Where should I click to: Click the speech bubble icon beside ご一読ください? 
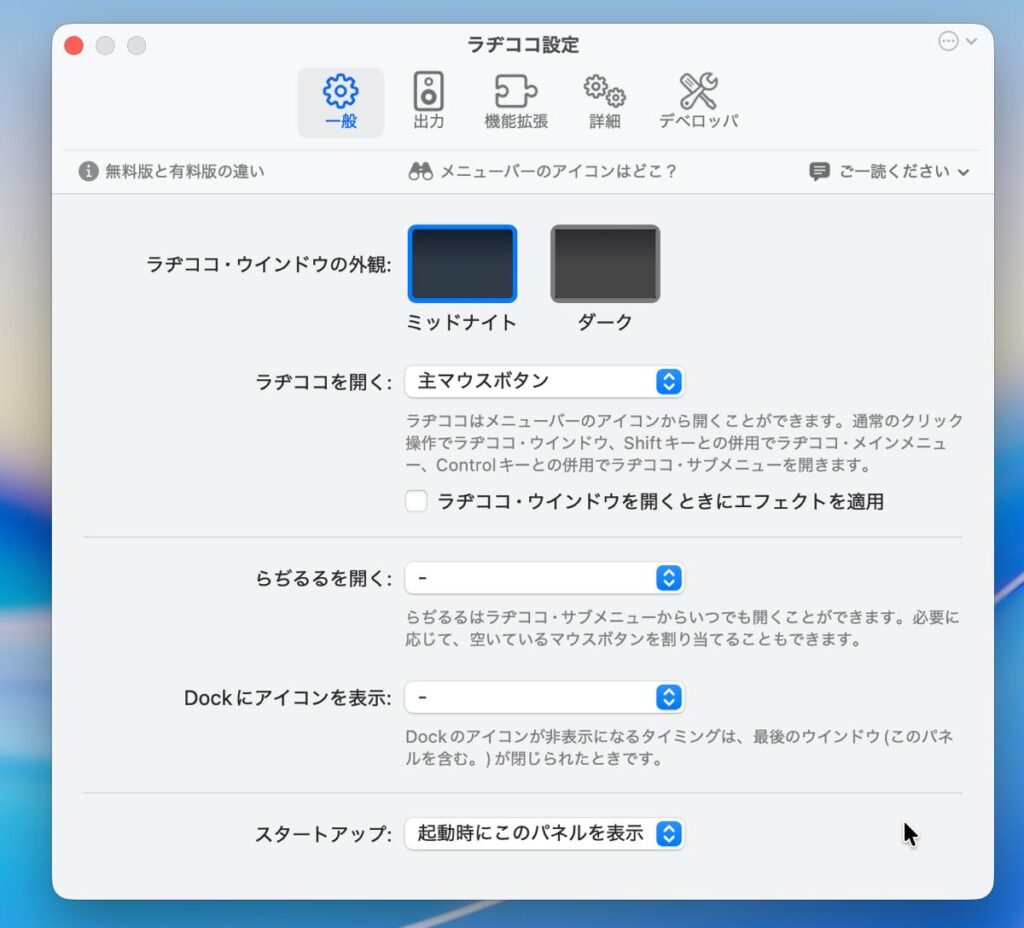(819, 171)
